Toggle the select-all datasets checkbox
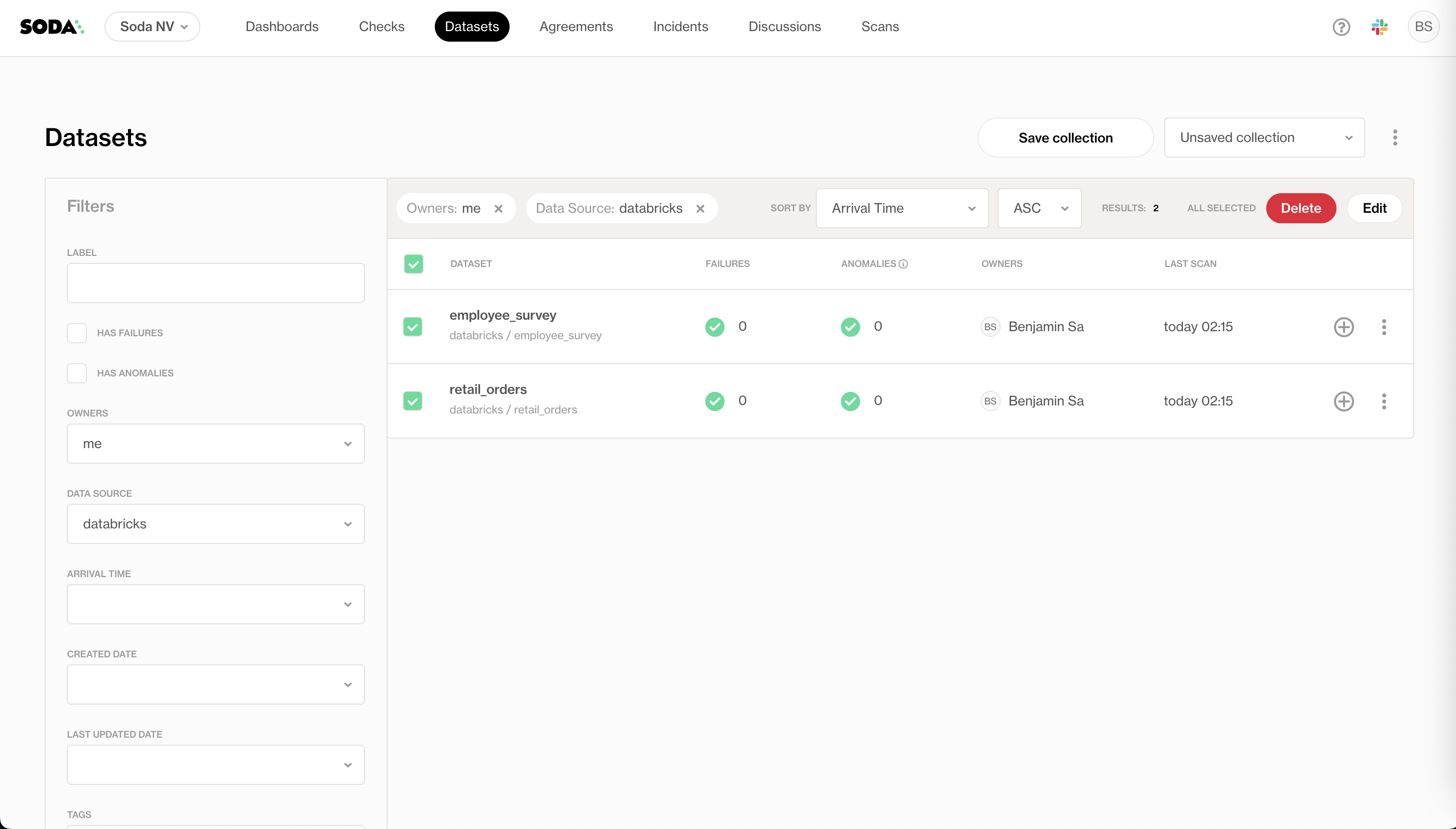Screen dimensions: 1456x829 413,263
